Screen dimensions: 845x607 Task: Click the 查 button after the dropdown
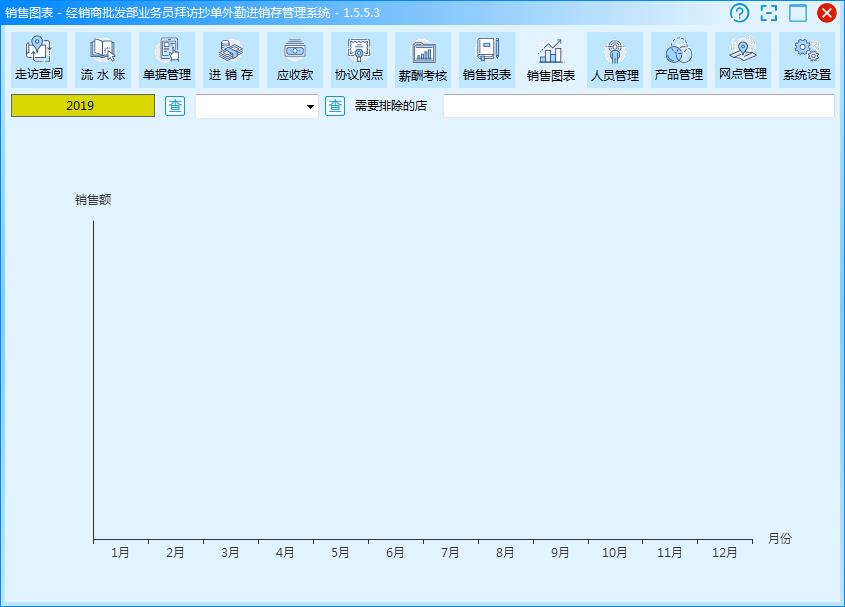tap(335, 106)
